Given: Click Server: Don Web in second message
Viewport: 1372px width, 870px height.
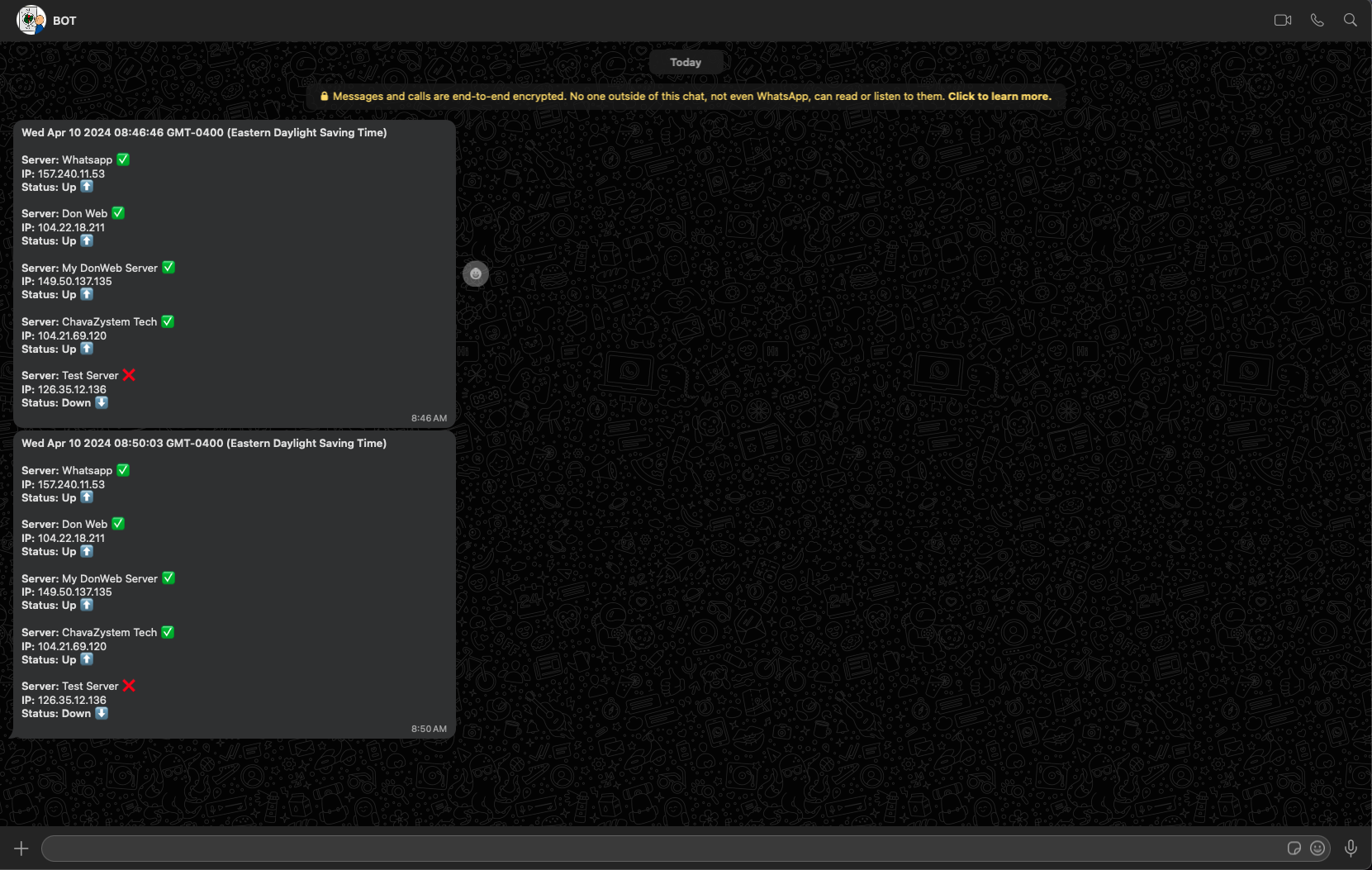Looking at the screenshot, I should [73, 525].
